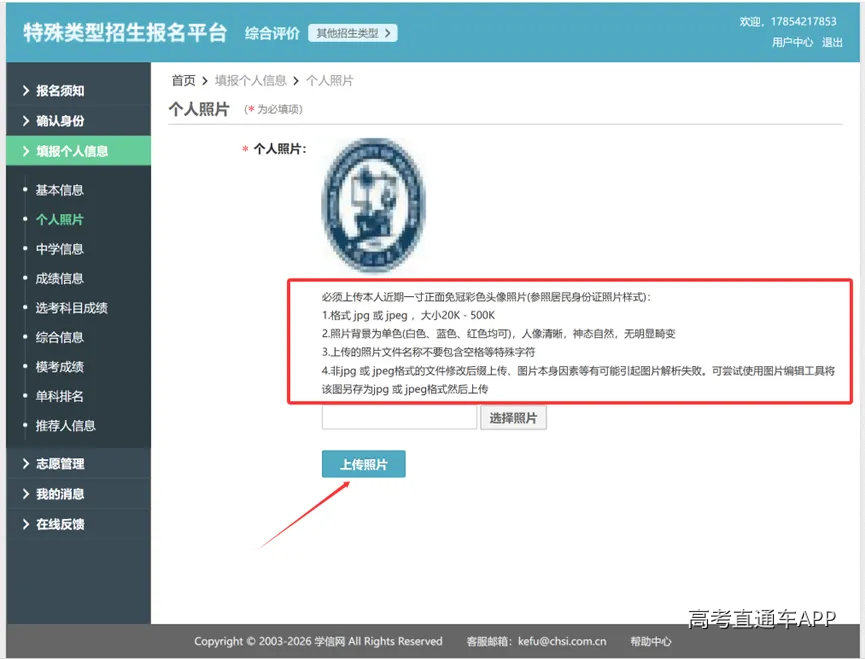Click the 上传照片 button
The width and height of the screenshot is (865, 659).
coord(364,464)
